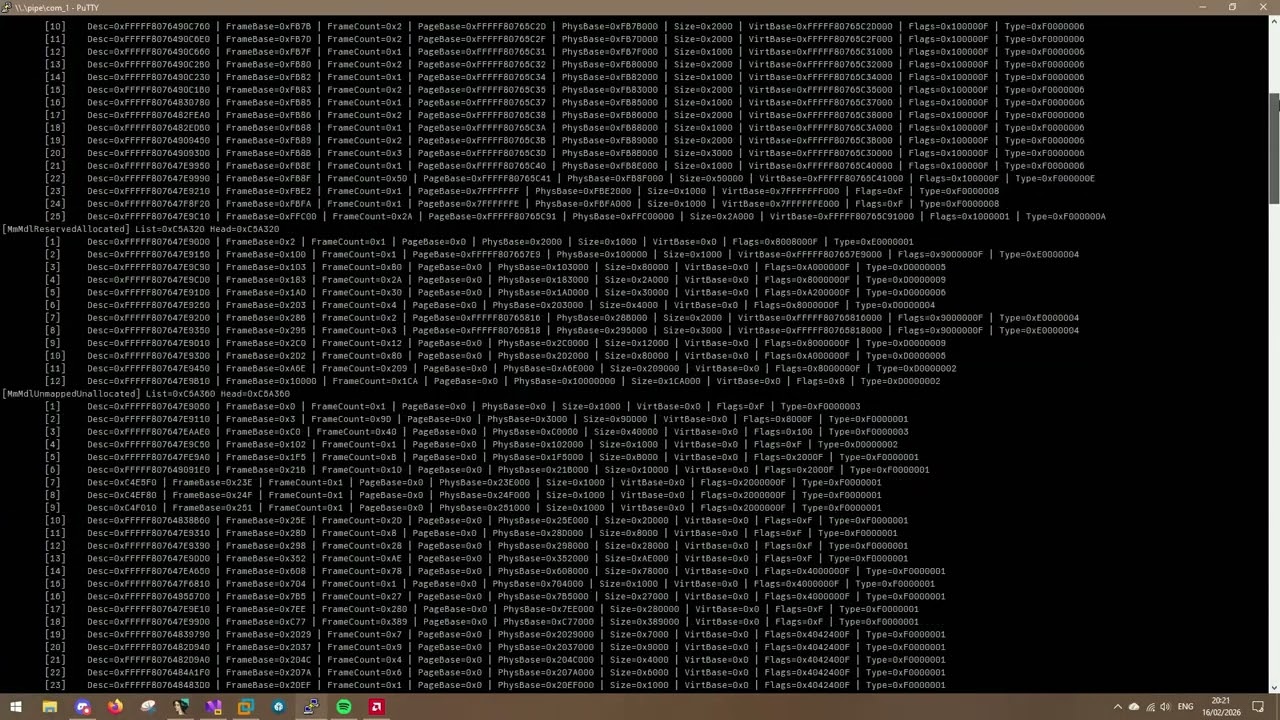The height and width of the screenshot is (720, 1280).
Task: Click Type=0xE0000001 value
Action: point(874,242)
